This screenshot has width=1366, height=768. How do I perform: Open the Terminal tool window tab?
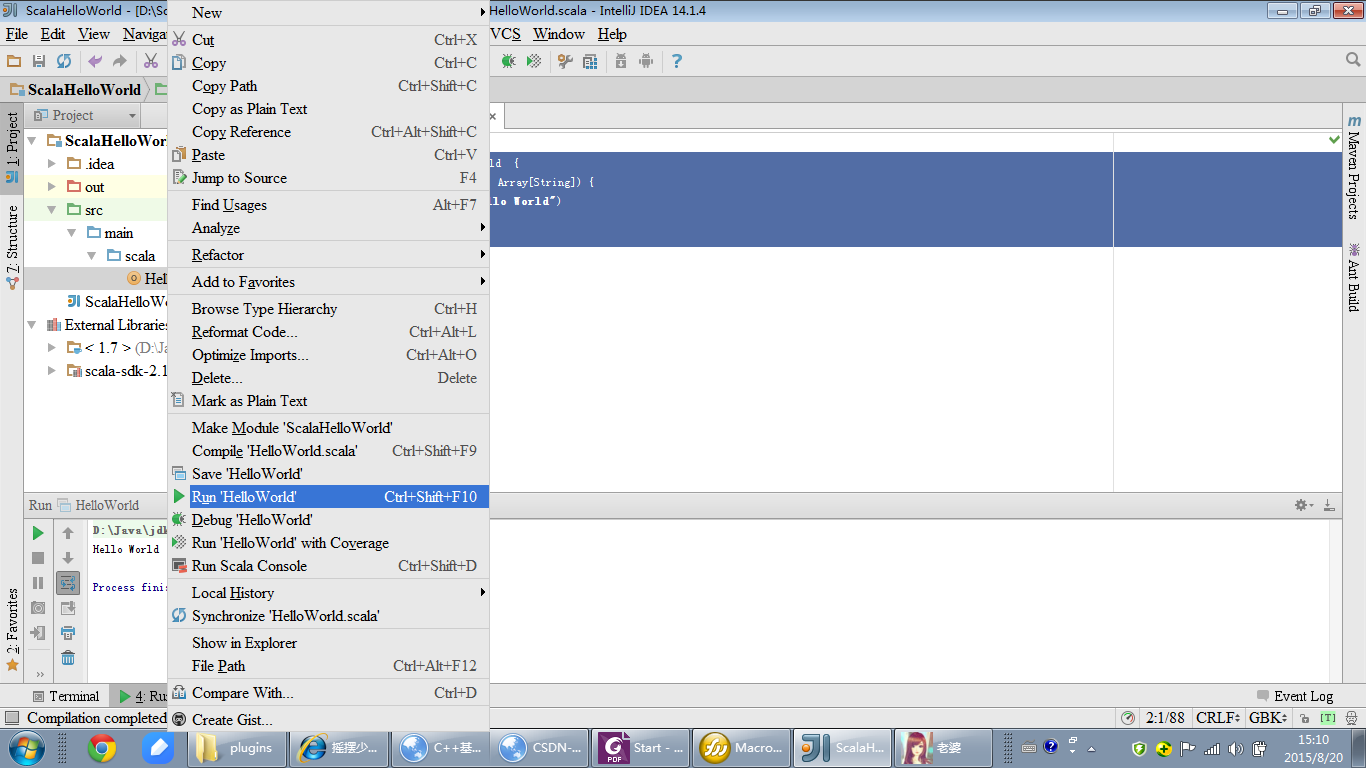(x=66, y=696)
